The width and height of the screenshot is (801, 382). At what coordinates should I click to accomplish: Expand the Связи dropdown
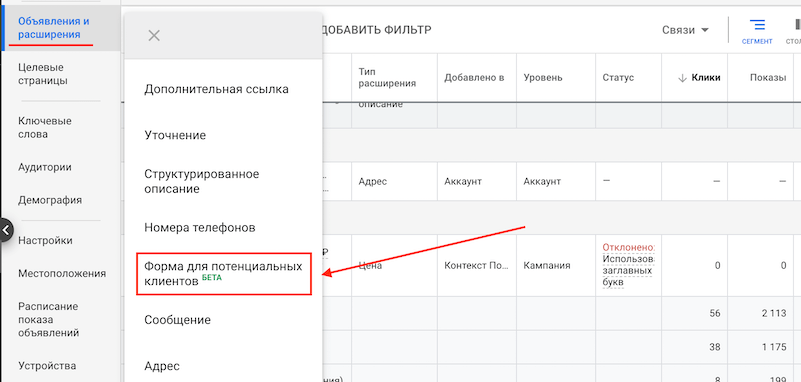tap(686, 30)
